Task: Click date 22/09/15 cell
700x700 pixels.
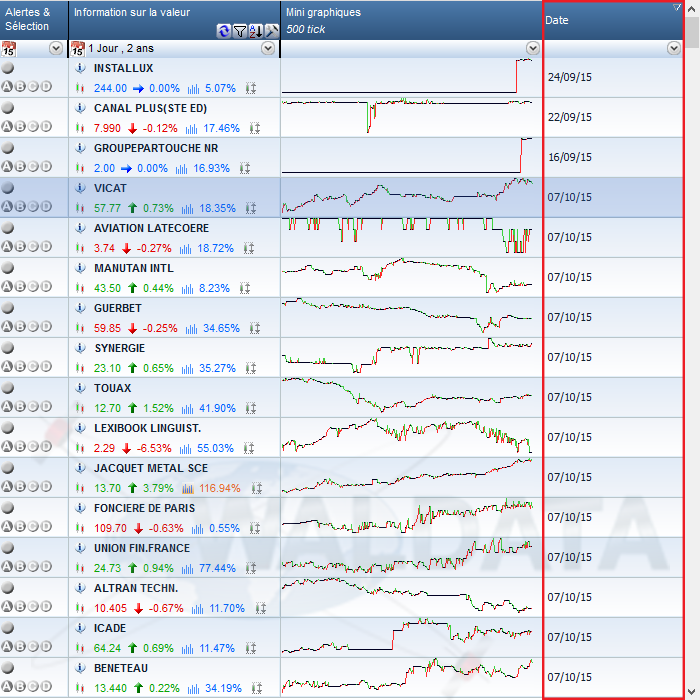Action: click(x=570, y=117)
